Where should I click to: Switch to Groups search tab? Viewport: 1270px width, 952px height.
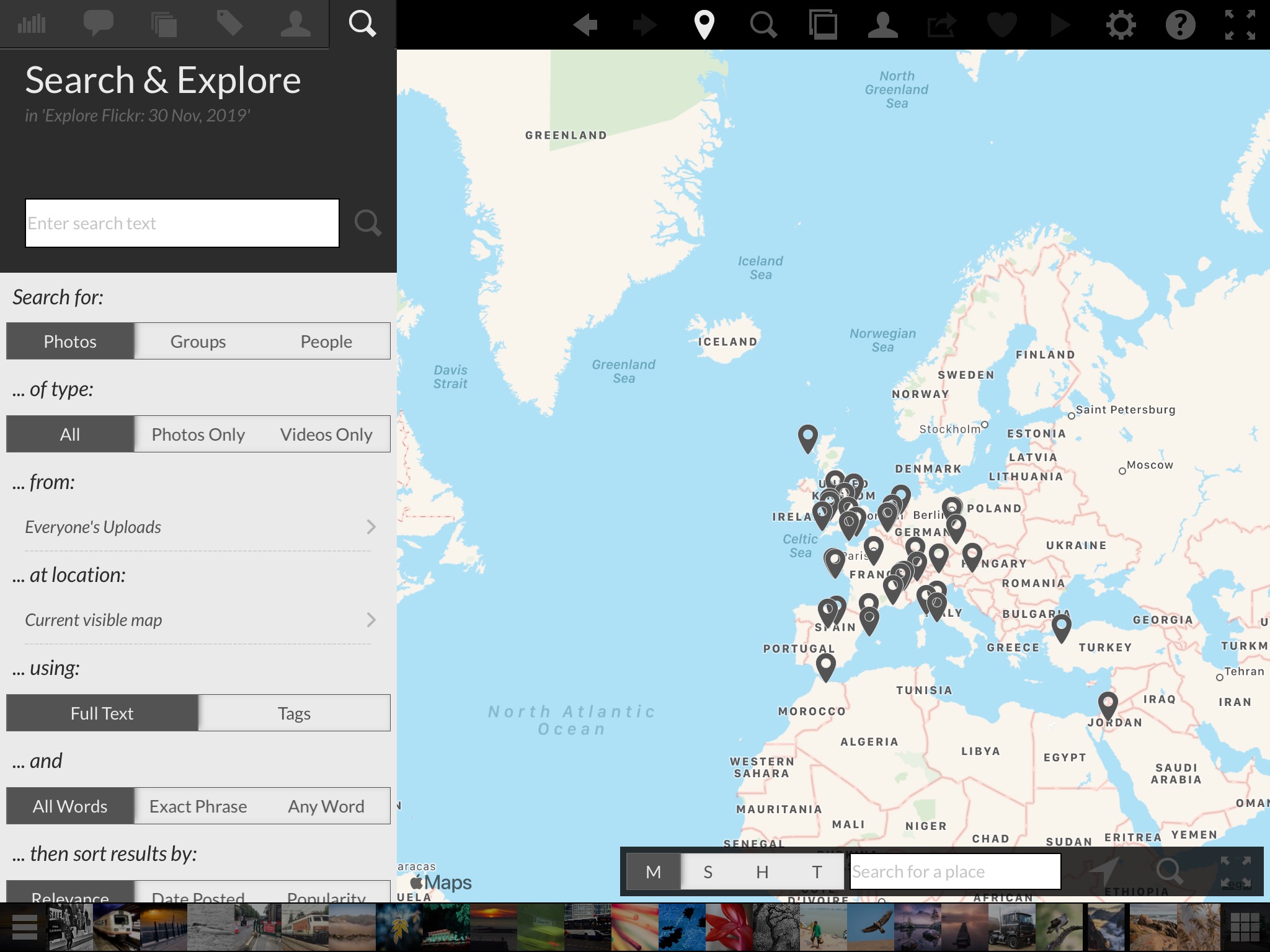(x=197, y=340)
